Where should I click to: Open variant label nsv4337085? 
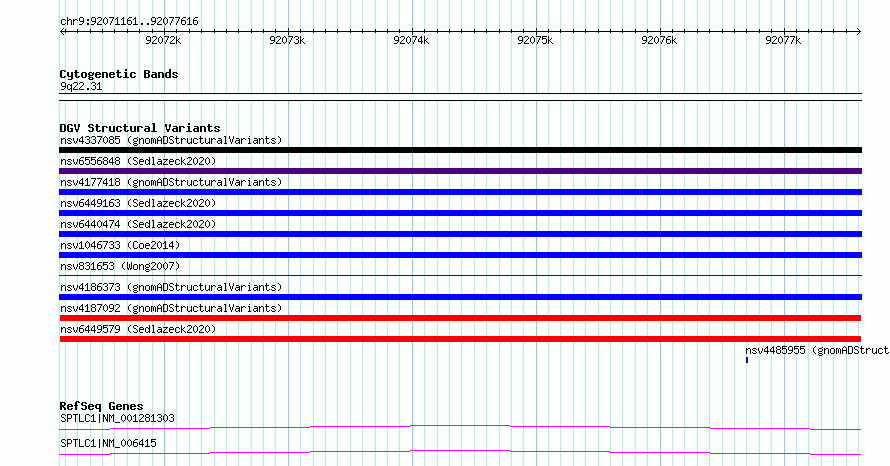pyautogui.click(x=171, y=140)
